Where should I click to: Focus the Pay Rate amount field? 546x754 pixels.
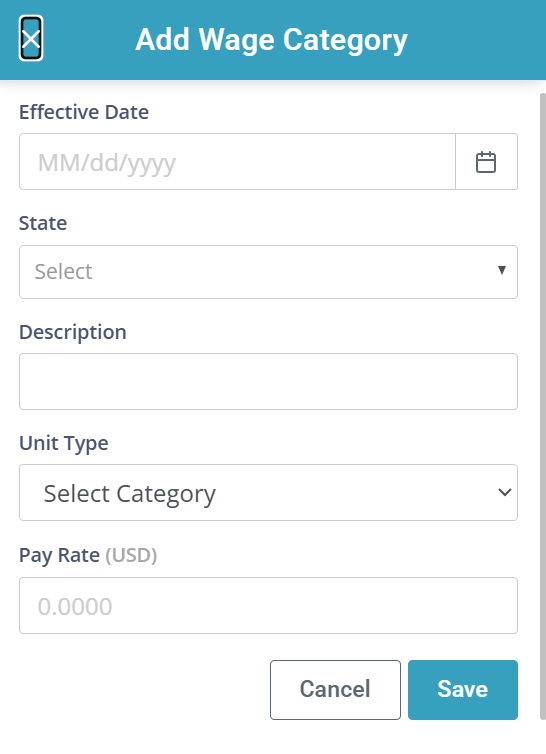click(268, 605)
